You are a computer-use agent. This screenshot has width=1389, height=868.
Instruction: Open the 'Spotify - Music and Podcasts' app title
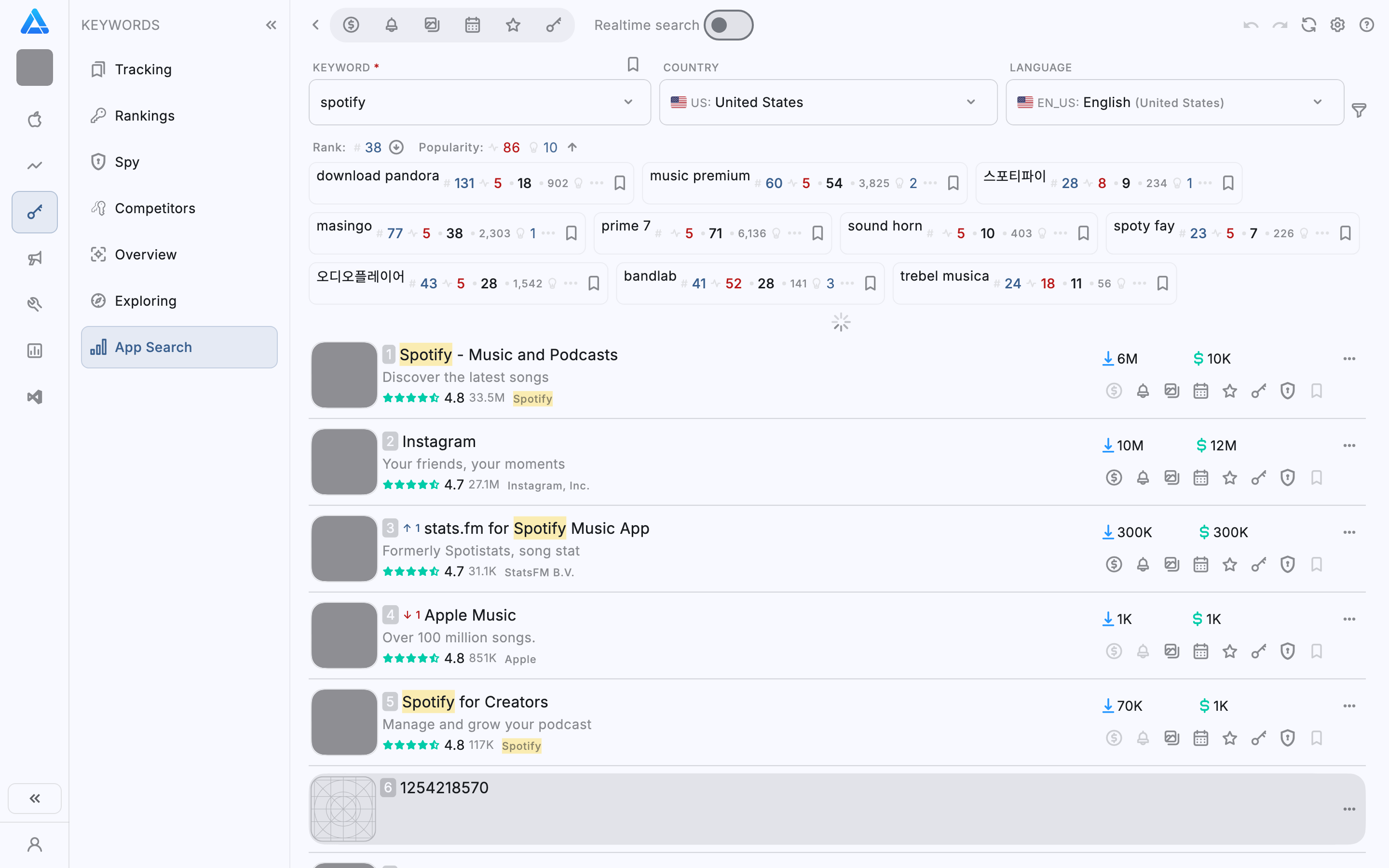pos(508,355)
